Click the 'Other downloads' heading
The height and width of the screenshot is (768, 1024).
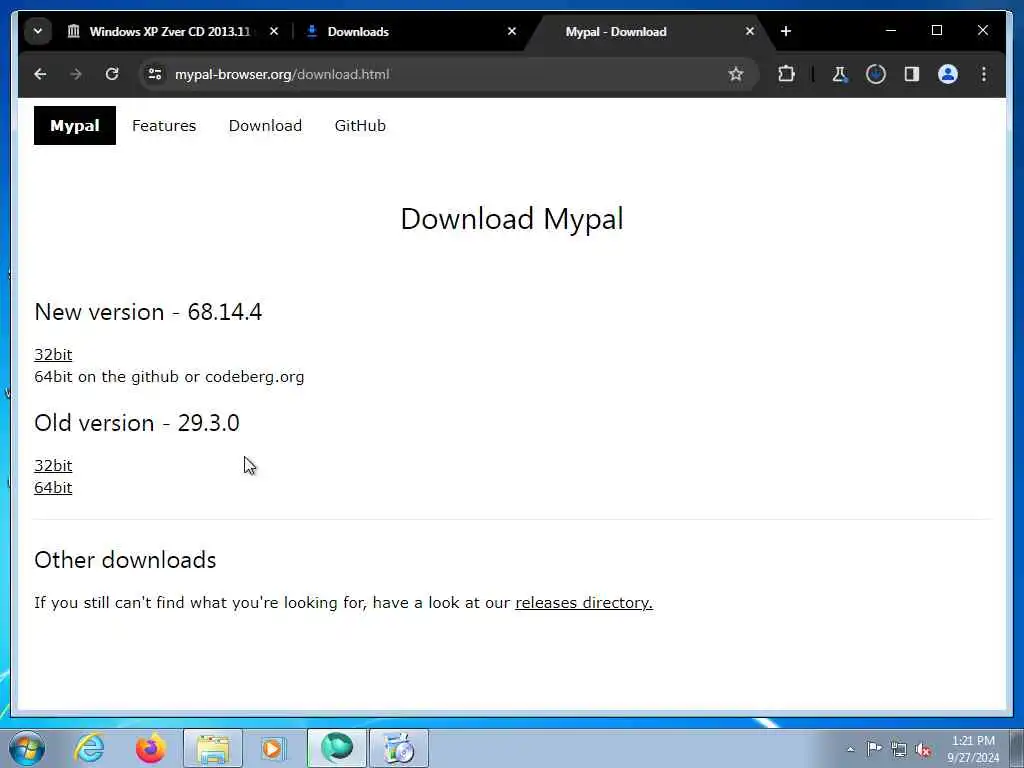coord(125,560)
